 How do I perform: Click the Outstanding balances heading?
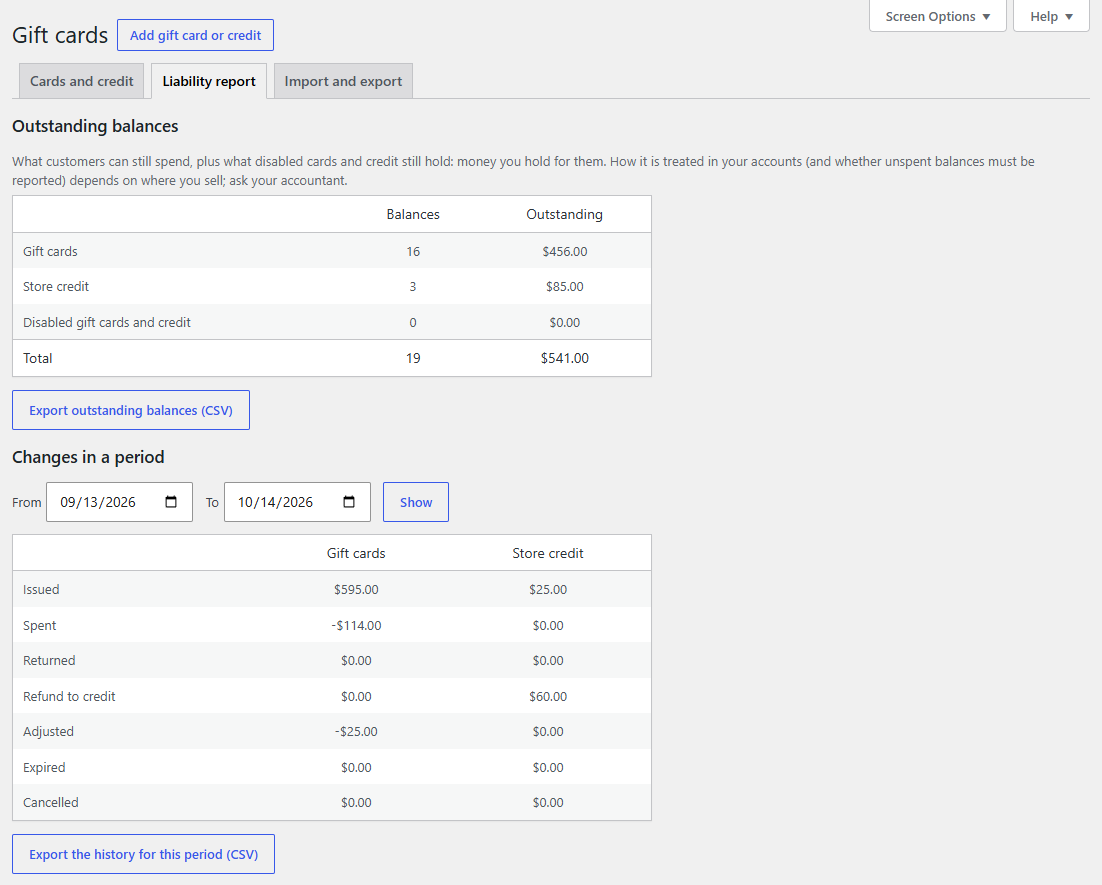[x=95, y=126]
